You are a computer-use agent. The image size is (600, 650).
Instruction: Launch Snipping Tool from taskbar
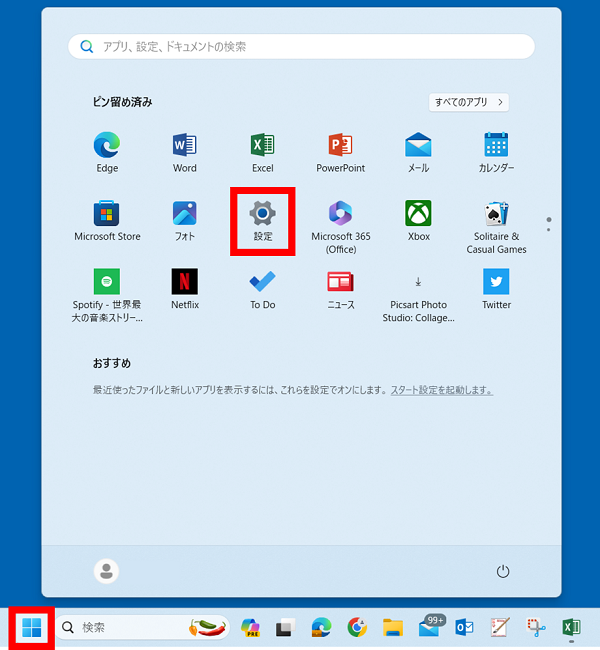pos(536,628)
